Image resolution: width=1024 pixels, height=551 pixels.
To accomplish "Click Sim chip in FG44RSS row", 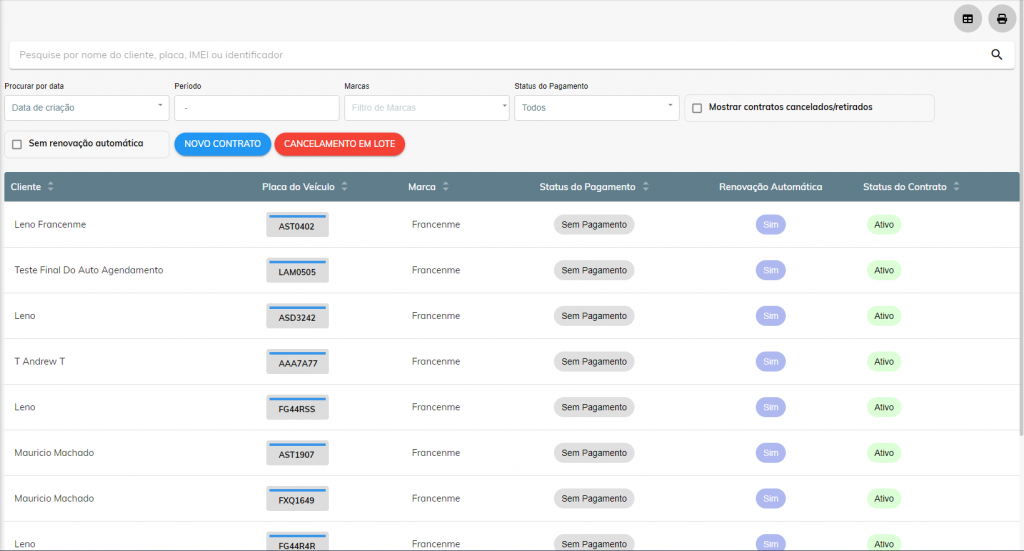I will point(771,407).
